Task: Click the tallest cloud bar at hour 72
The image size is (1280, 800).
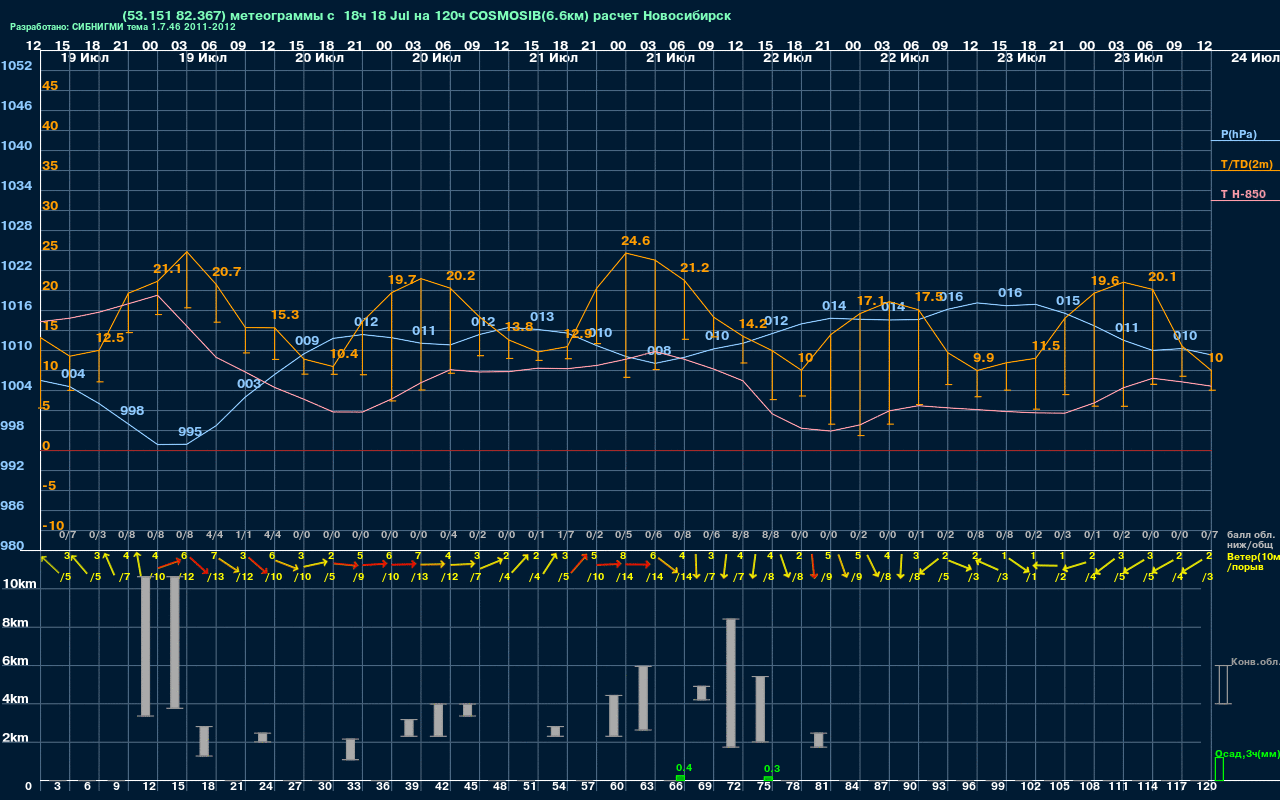Action: 732,683
